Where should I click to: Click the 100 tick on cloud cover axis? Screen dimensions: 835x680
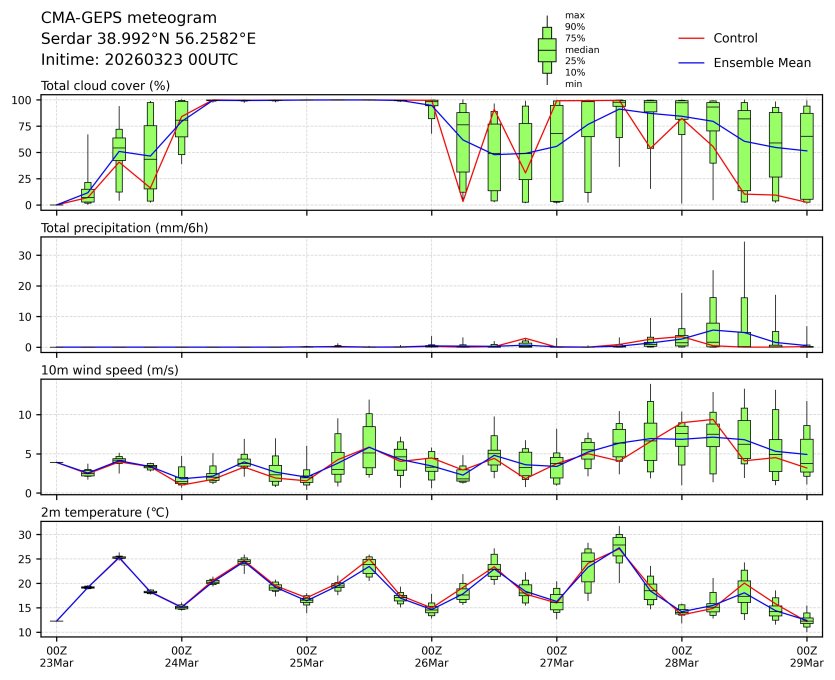(25, 100)
